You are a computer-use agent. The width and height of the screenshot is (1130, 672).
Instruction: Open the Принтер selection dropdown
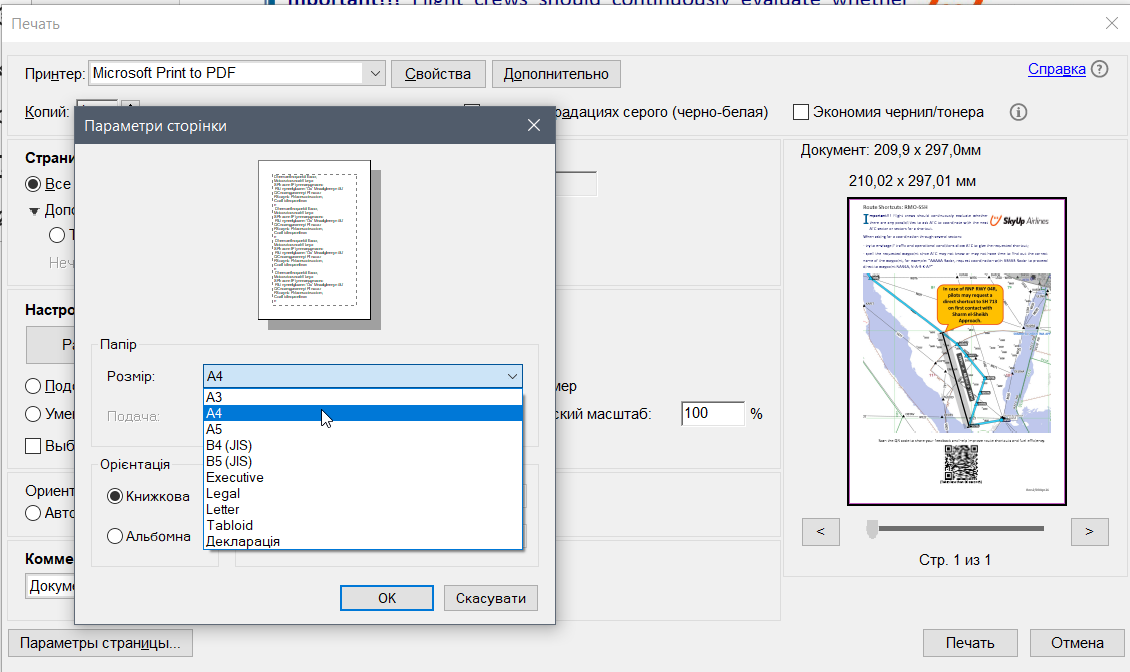(x=375, y=74)
